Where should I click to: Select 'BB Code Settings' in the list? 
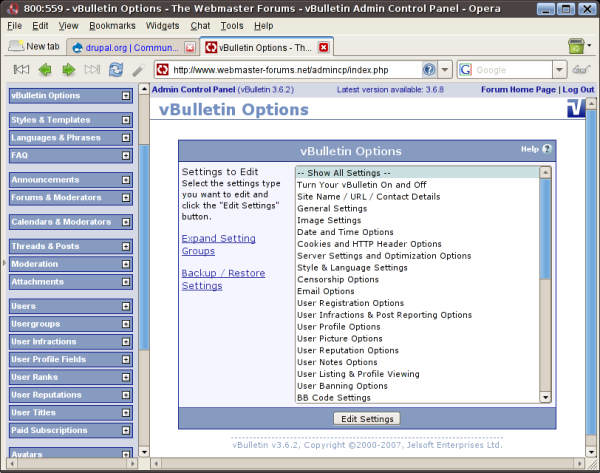click(417, 398)
